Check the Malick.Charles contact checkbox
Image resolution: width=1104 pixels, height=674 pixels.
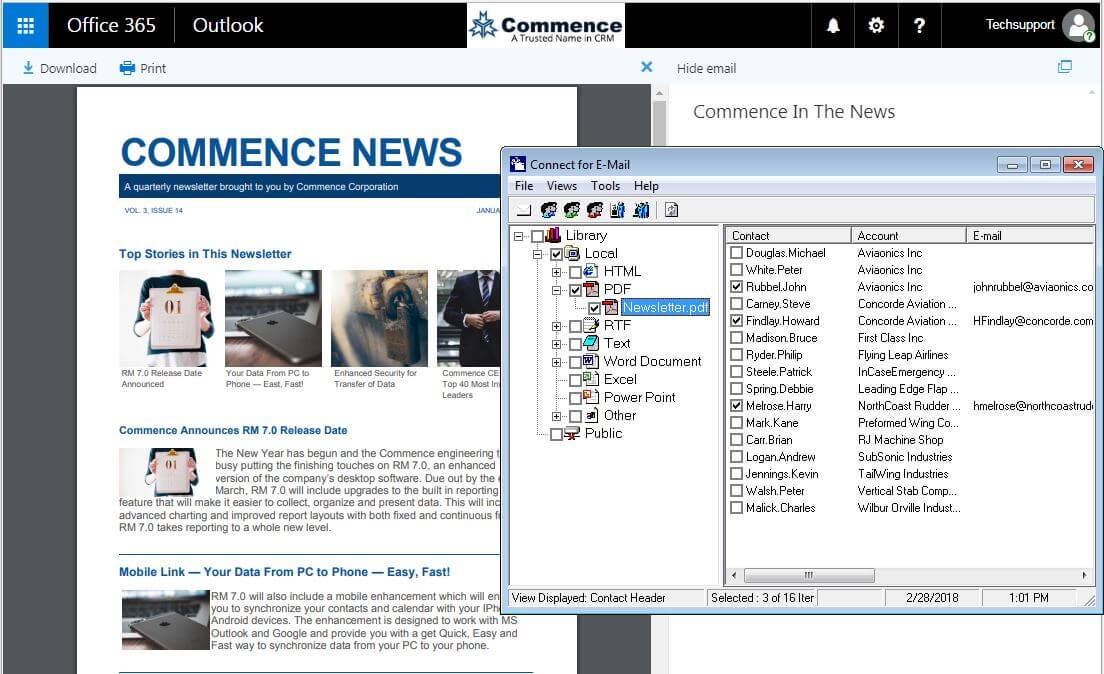(x=736, y=508)
